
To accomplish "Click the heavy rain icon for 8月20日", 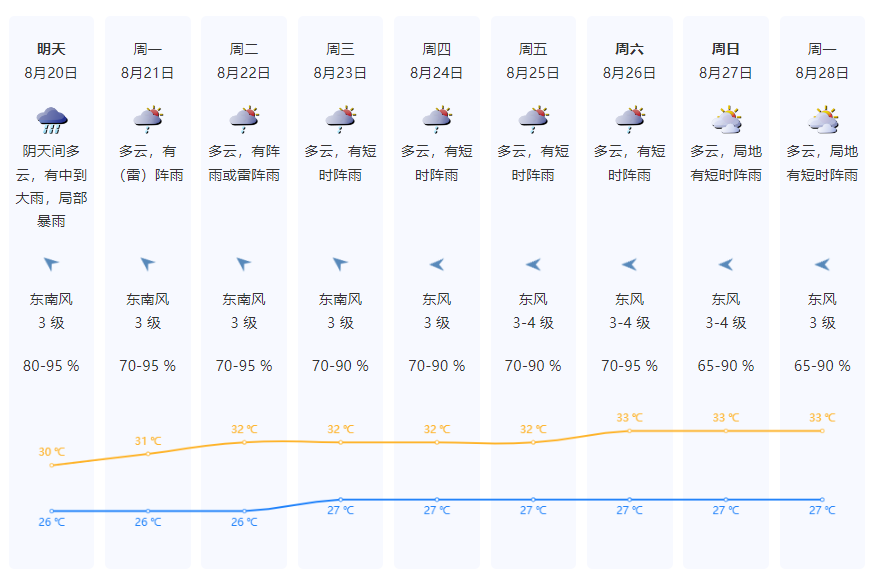I will click(51, 120).
